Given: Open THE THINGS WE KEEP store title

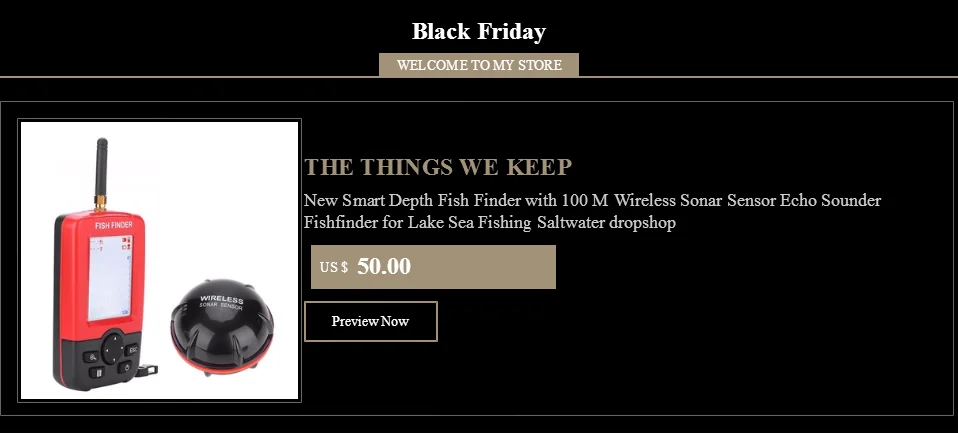Looking at the screenshot, I should coord(438,167).
